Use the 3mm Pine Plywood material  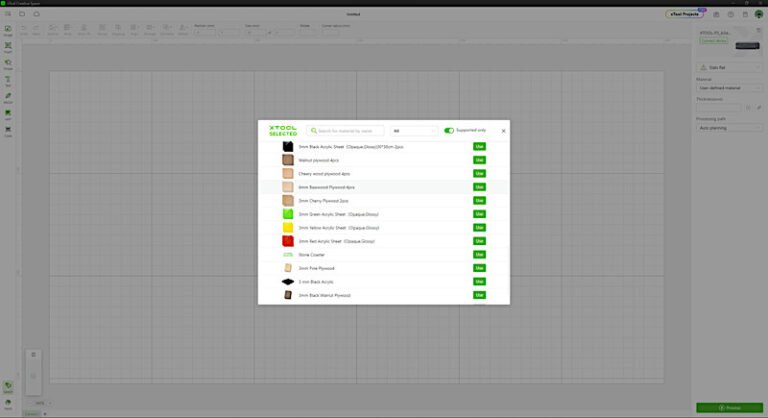(x=479, y=268)
